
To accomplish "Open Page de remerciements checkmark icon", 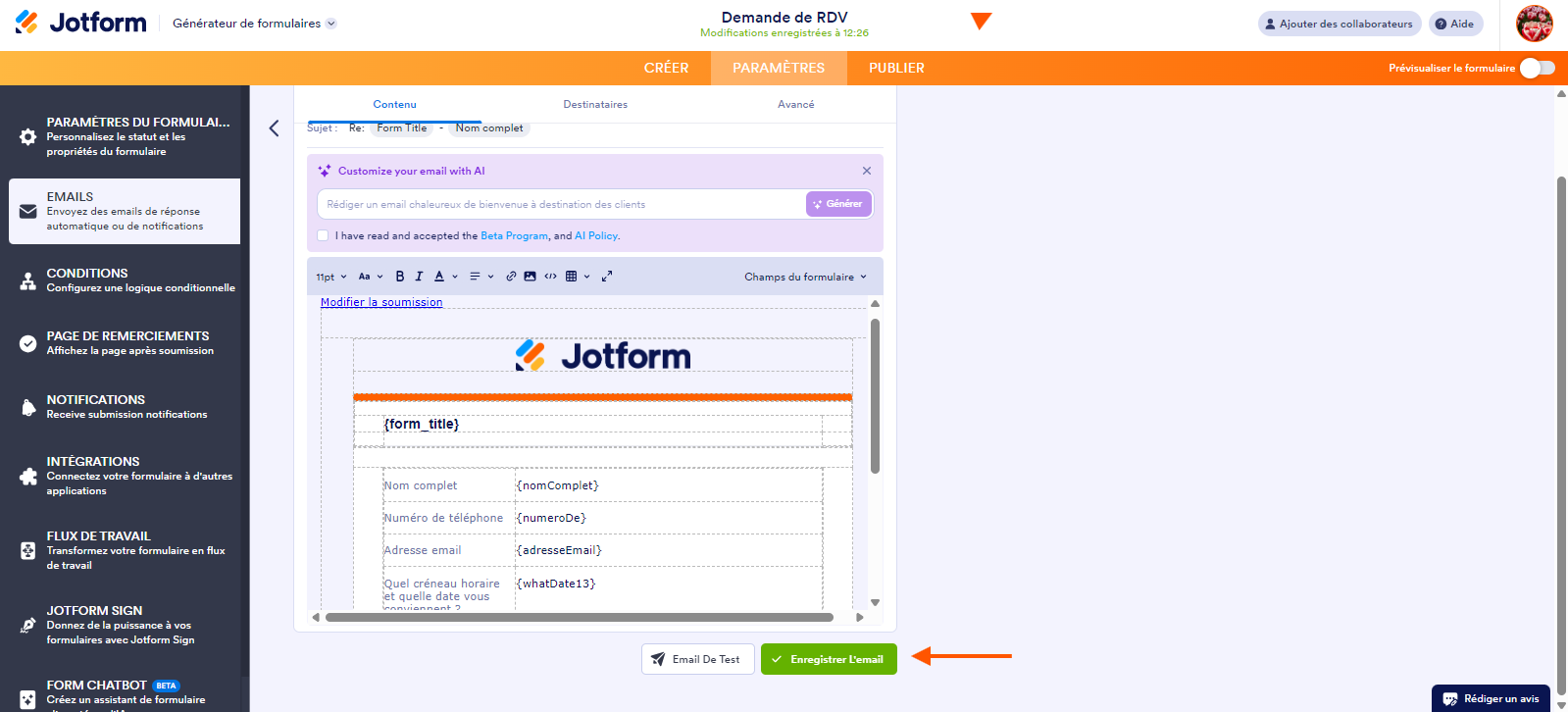I will click(28, 343).
